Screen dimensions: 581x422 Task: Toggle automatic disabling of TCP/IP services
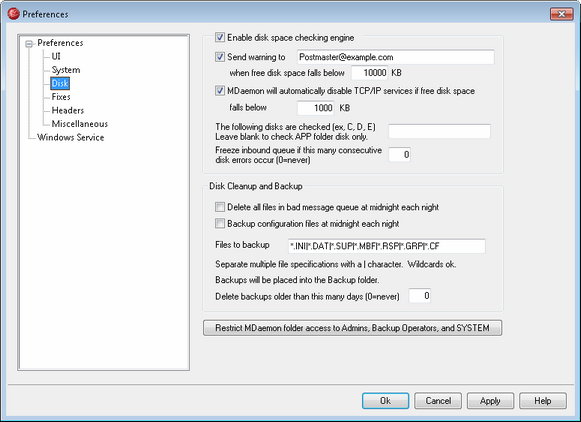point(220,91)
